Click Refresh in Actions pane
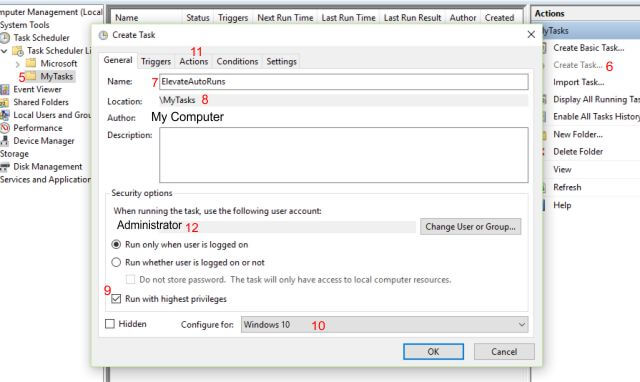Image resolution: width=640 pixels, height=382 pixels. tap(567, 187)
